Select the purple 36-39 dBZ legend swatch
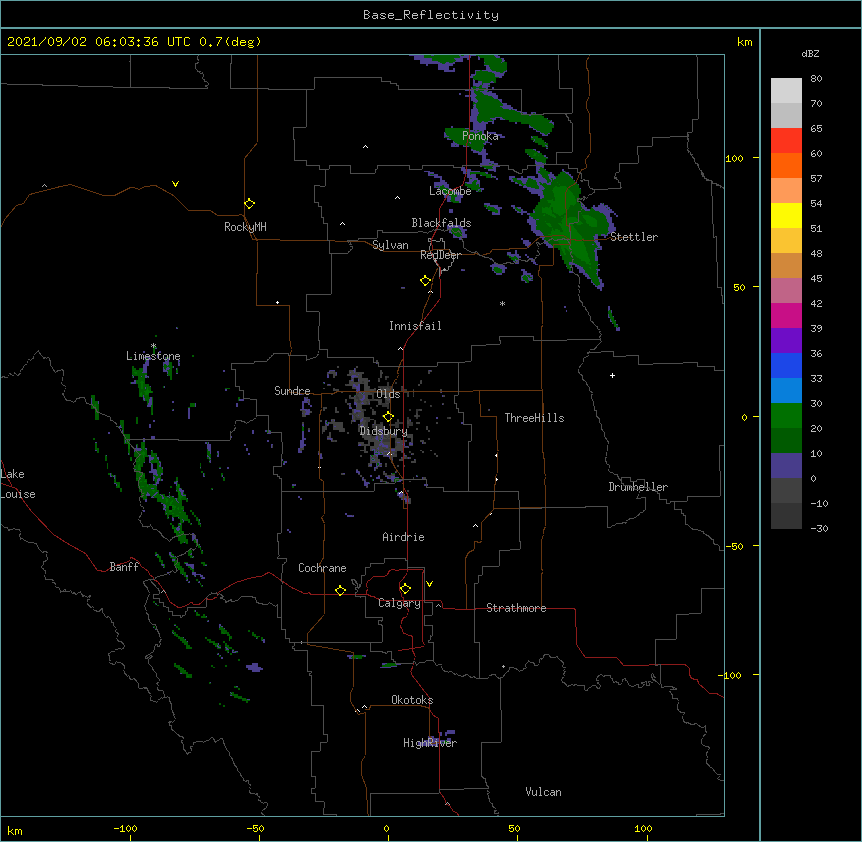 tap(786, 341)
